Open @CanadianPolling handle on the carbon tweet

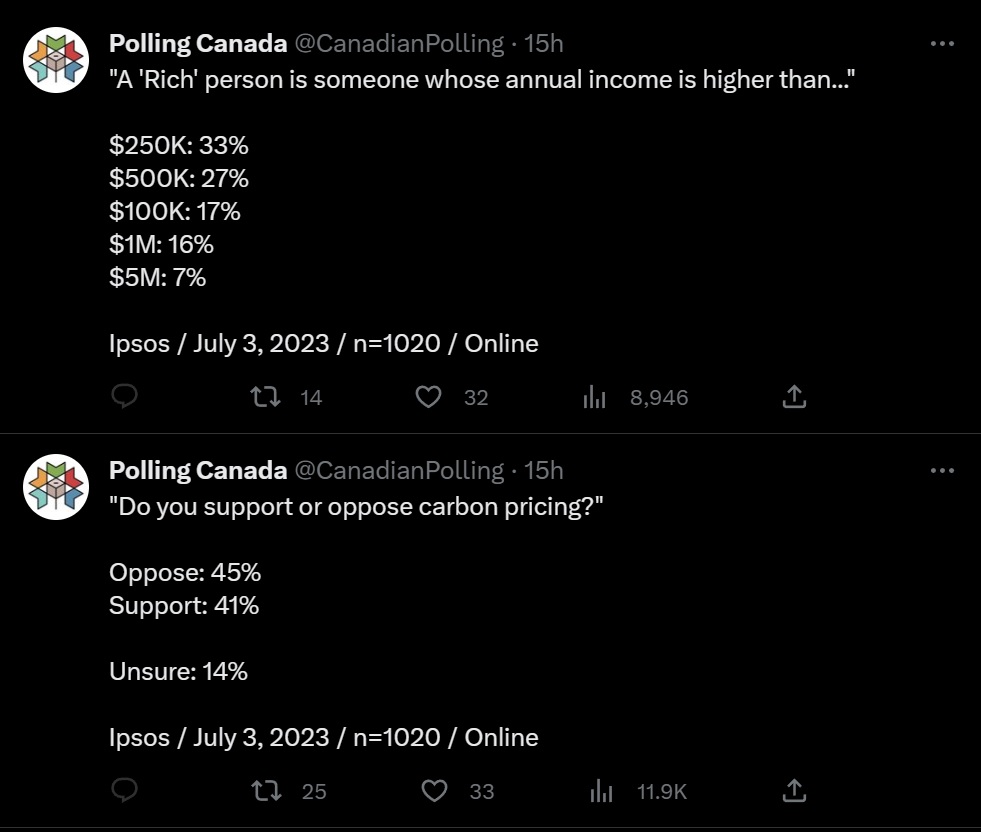pyautogui.click(x=399, y=470)
